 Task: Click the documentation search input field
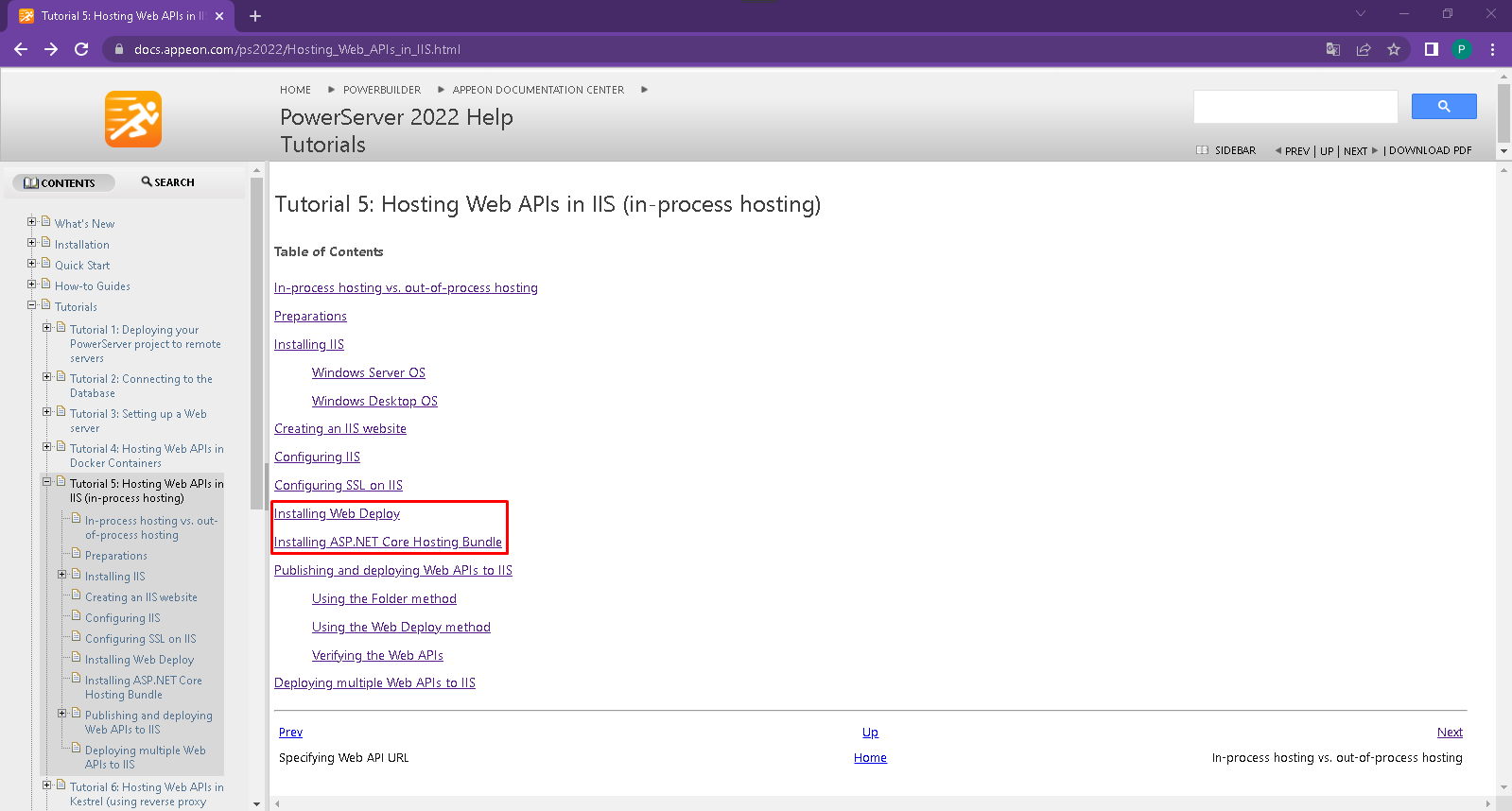click(1295, 107)
